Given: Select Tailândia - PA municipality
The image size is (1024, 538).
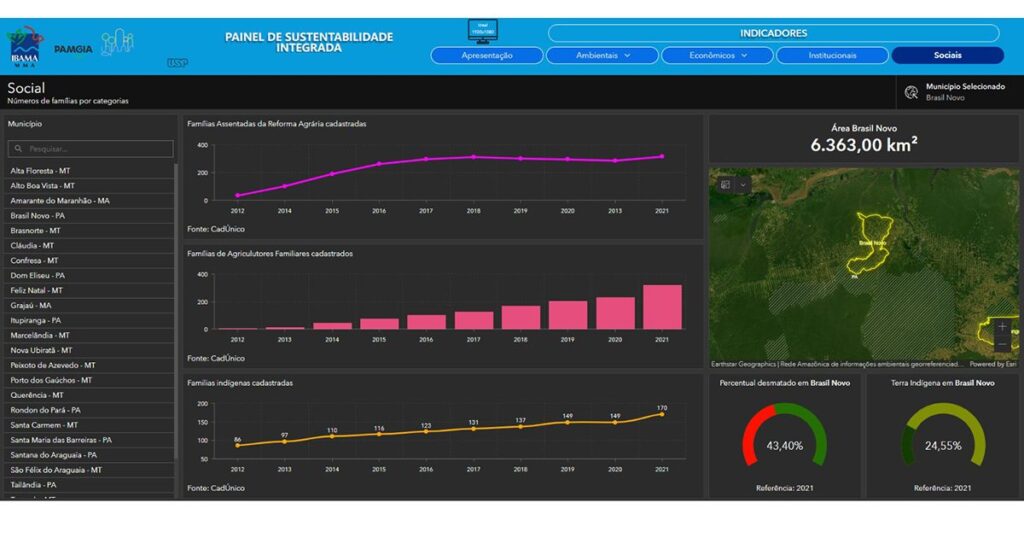Looking at the screenshot, I should (x=89, y=485).
